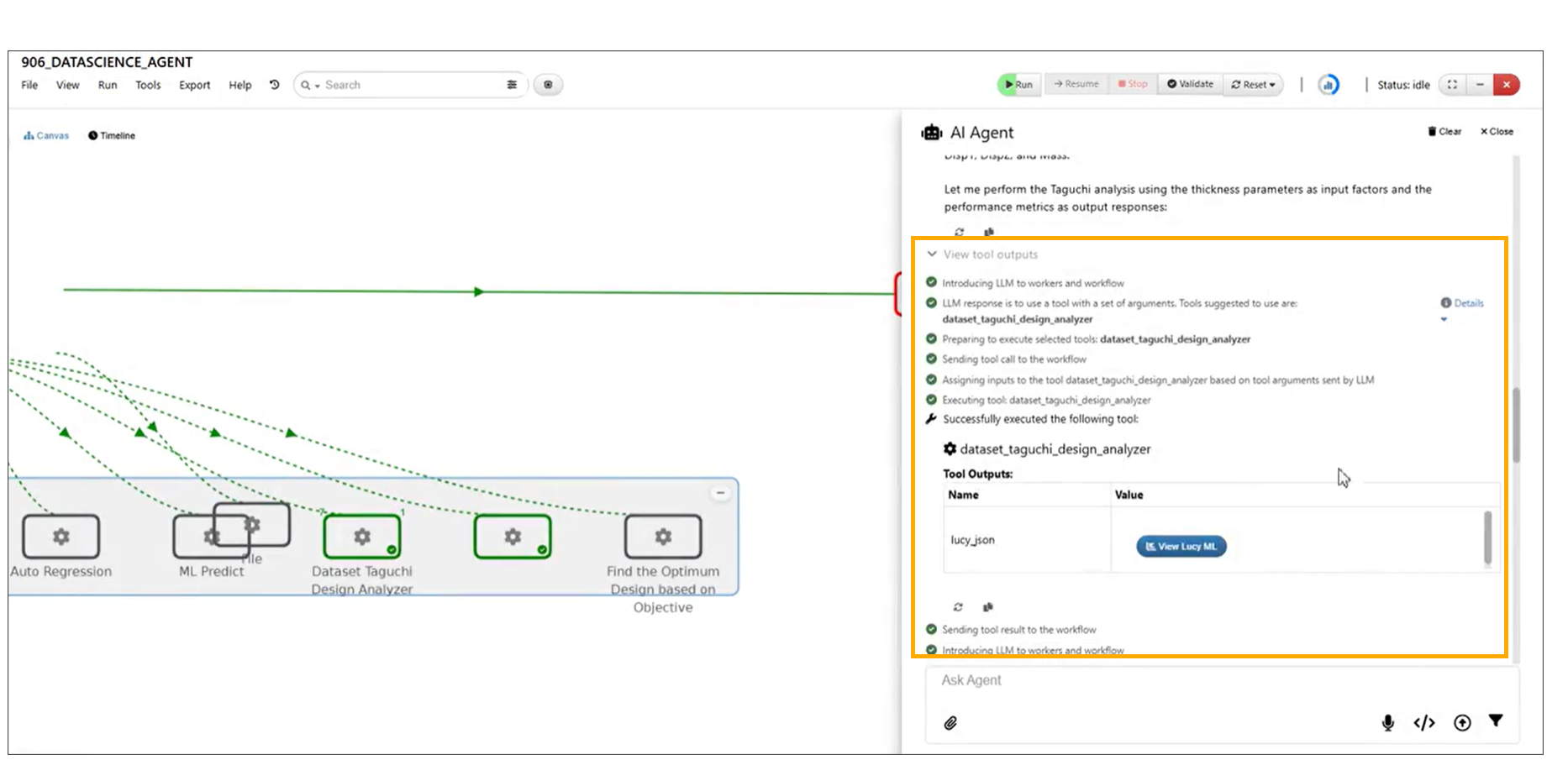Screen dimensions: 1568x781
Task: Open the Export menu
Action: click(x=194, y=85)
